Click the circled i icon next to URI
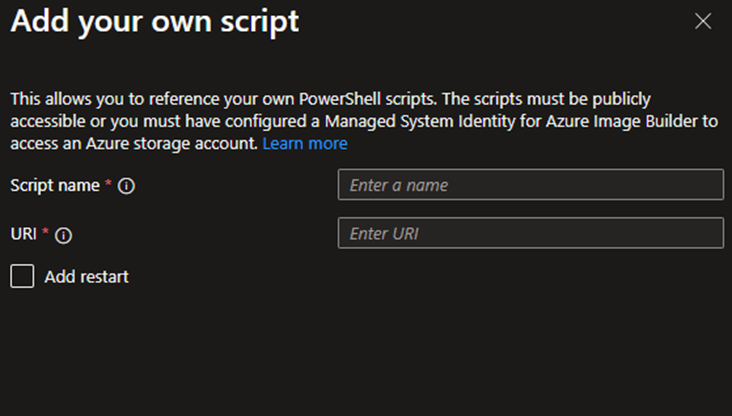 tap(63, 235)
